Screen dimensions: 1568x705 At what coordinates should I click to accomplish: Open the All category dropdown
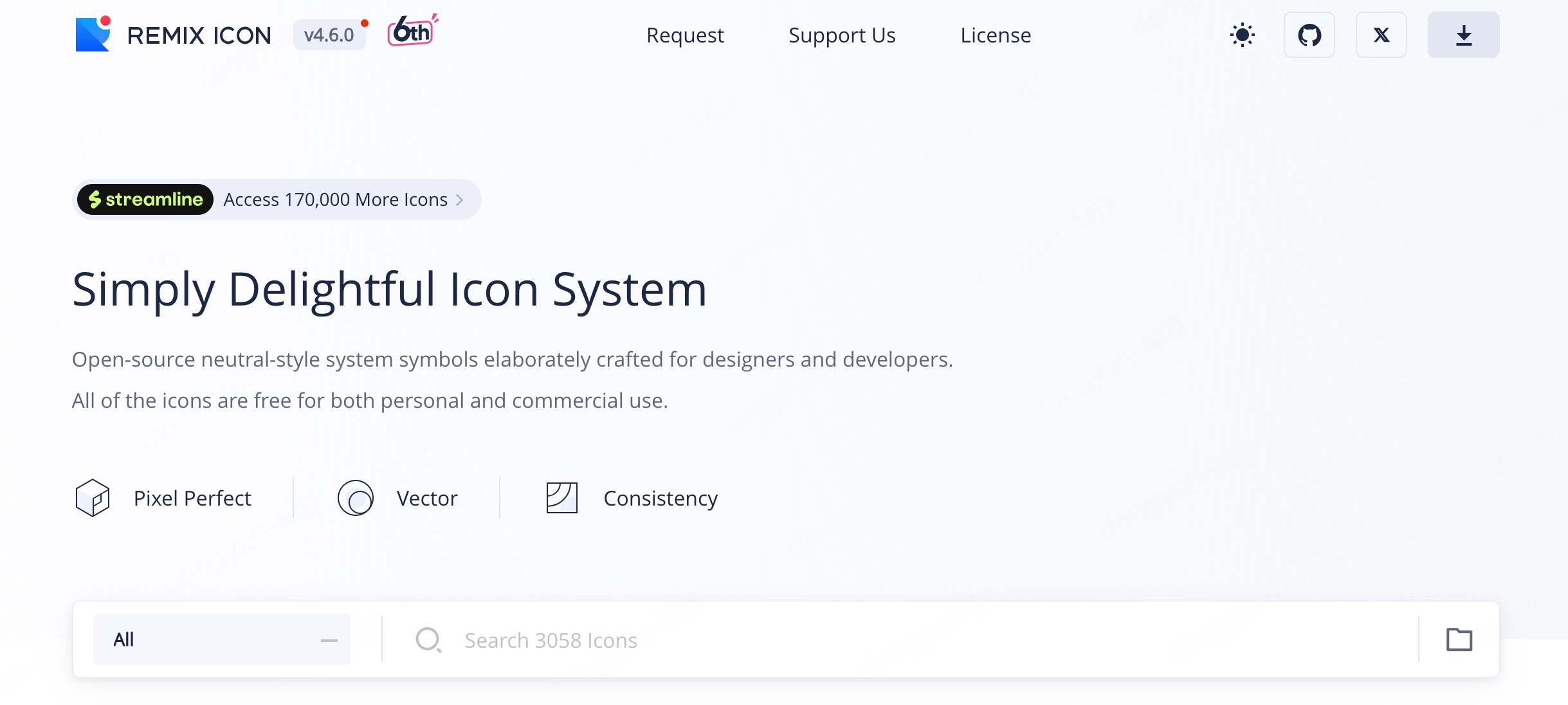[222, 639]
